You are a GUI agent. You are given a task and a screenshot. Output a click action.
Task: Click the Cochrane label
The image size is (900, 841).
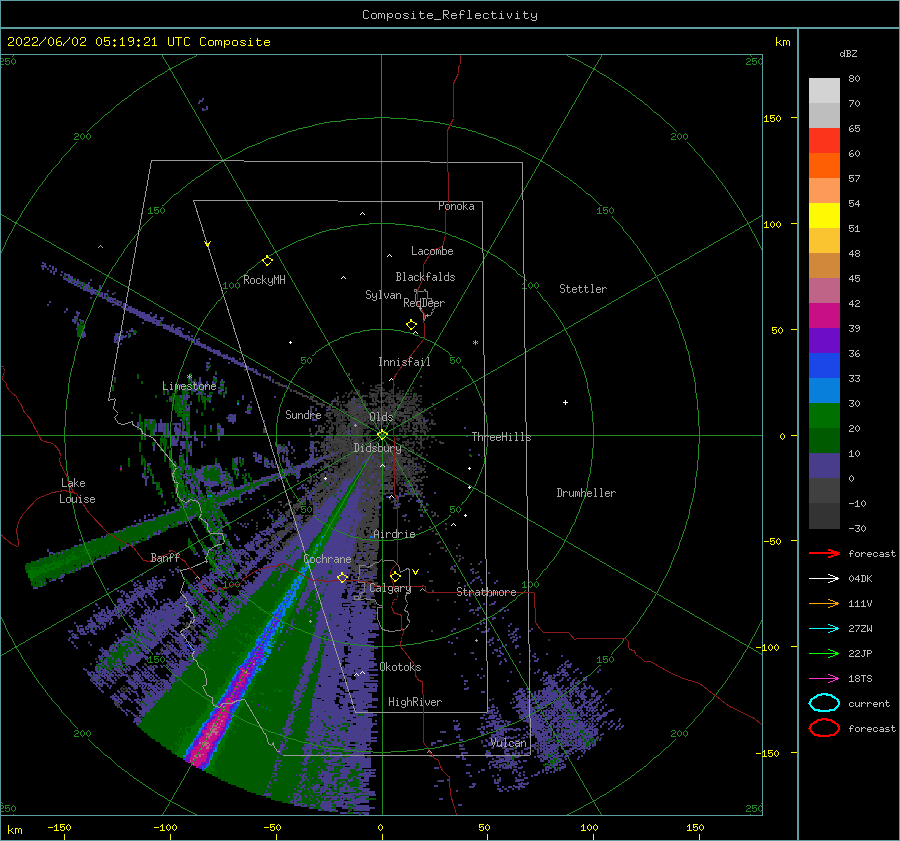(x=327, y=559)
